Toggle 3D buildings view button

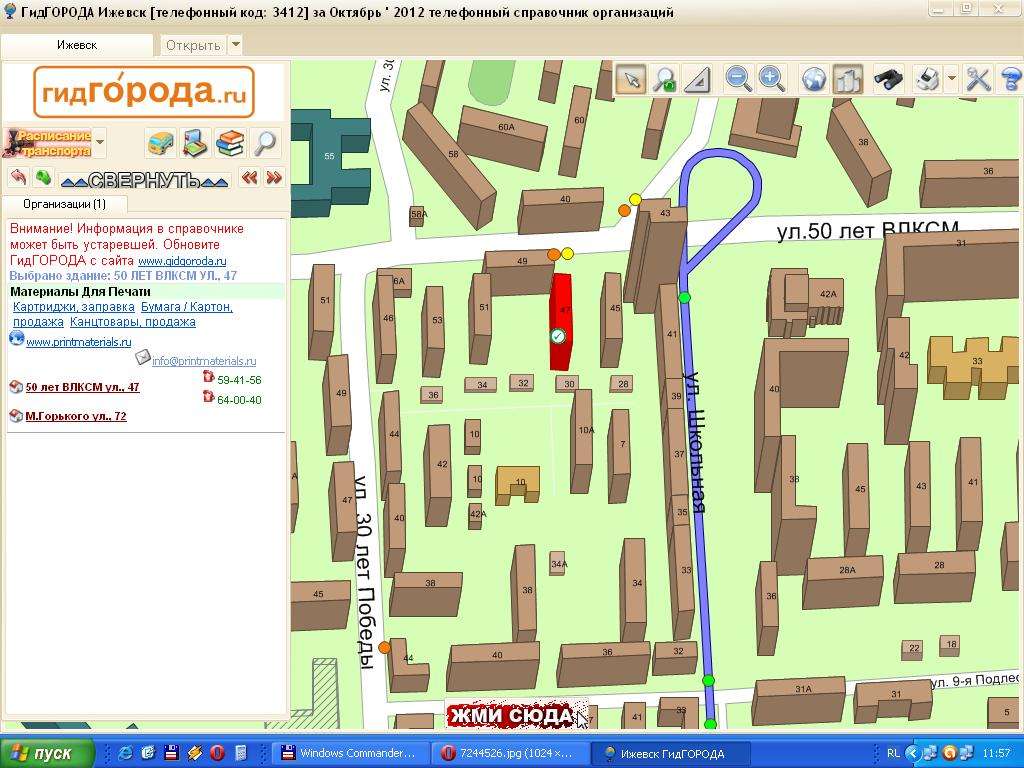(847, 79)
